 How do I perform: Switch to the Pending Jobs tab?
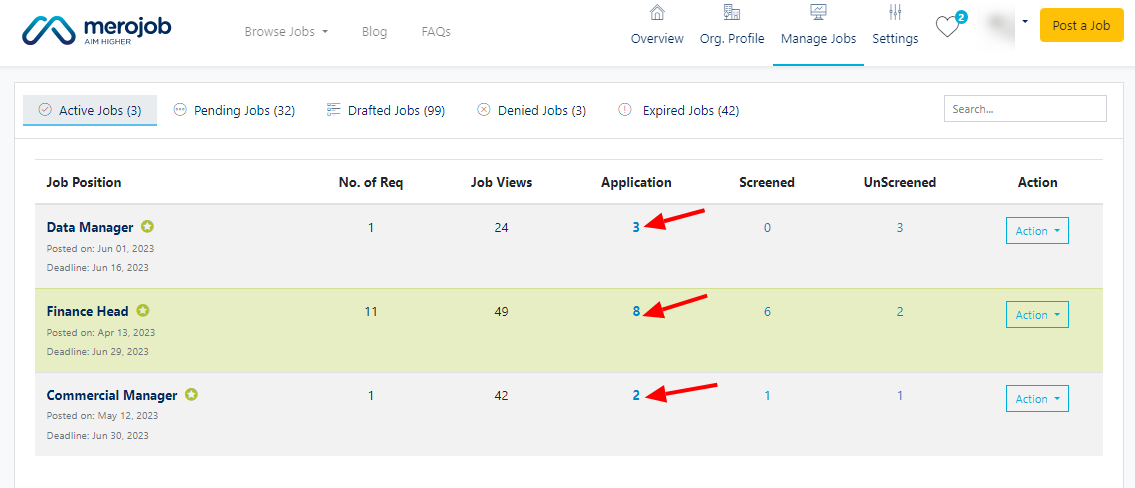tap(234, 110)
